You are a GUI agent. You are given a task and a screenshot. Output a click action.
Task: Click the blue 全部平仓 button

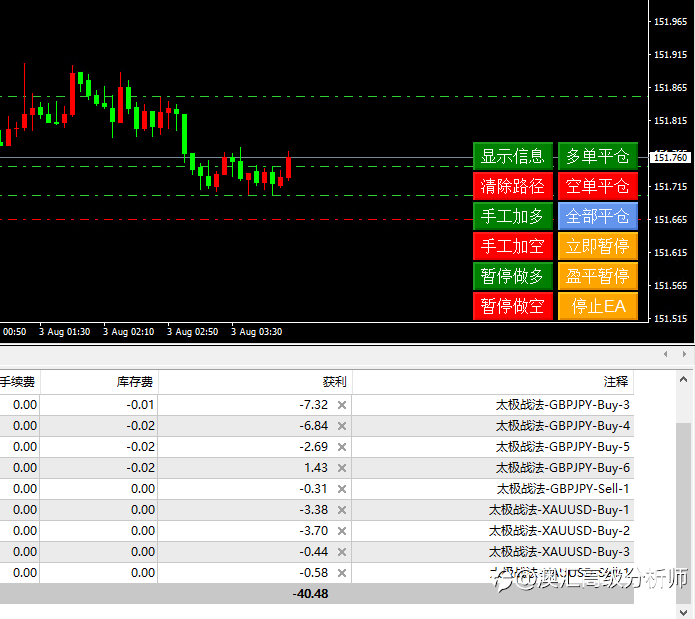tap(597, 216)
